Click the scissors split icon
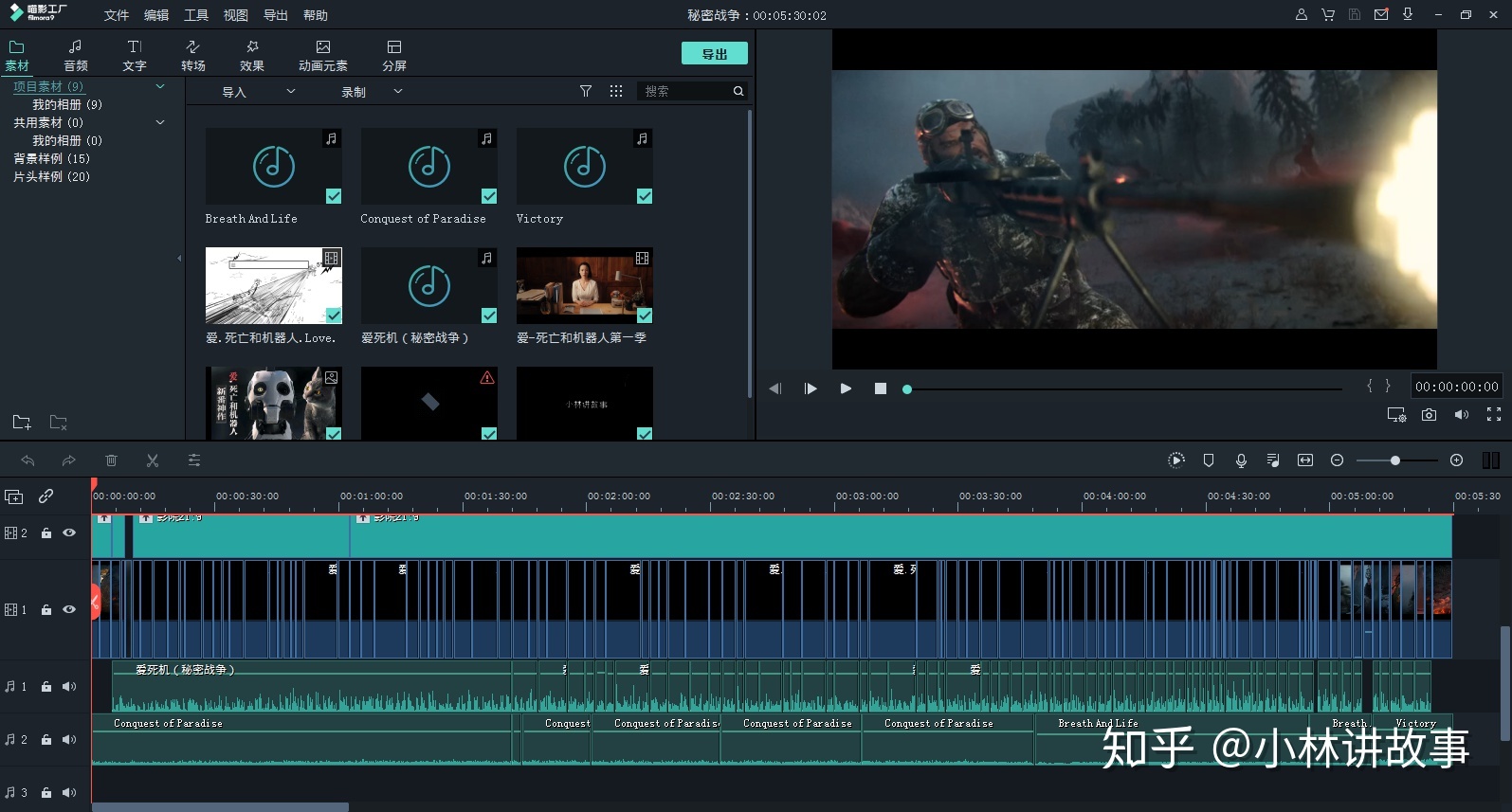This screenshot has height=812, width=1512. click(153, 460)
